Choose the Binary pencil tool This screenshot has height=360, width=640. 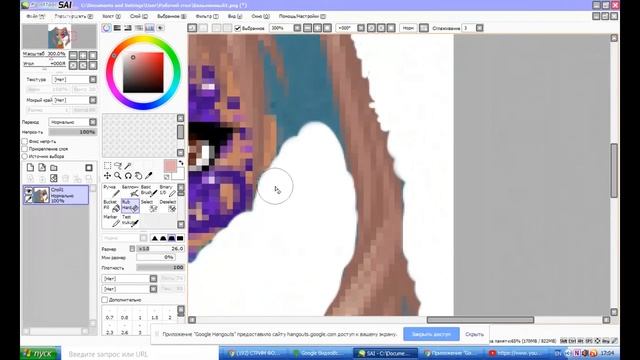167,191
